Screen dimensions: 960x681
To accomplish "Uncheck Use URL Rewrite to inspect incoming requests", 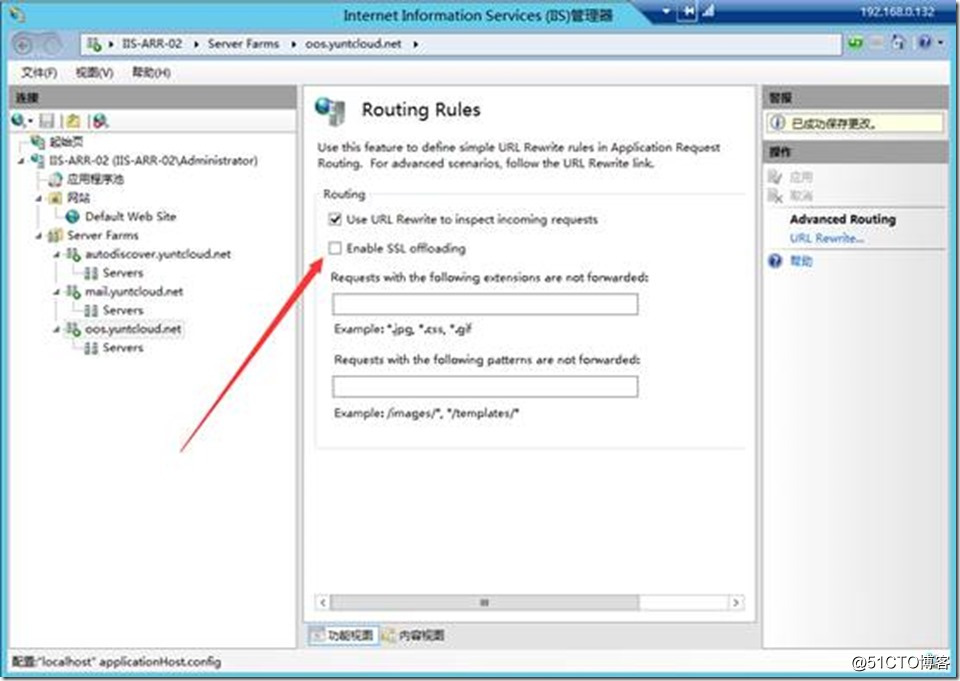I will [335, 219].
